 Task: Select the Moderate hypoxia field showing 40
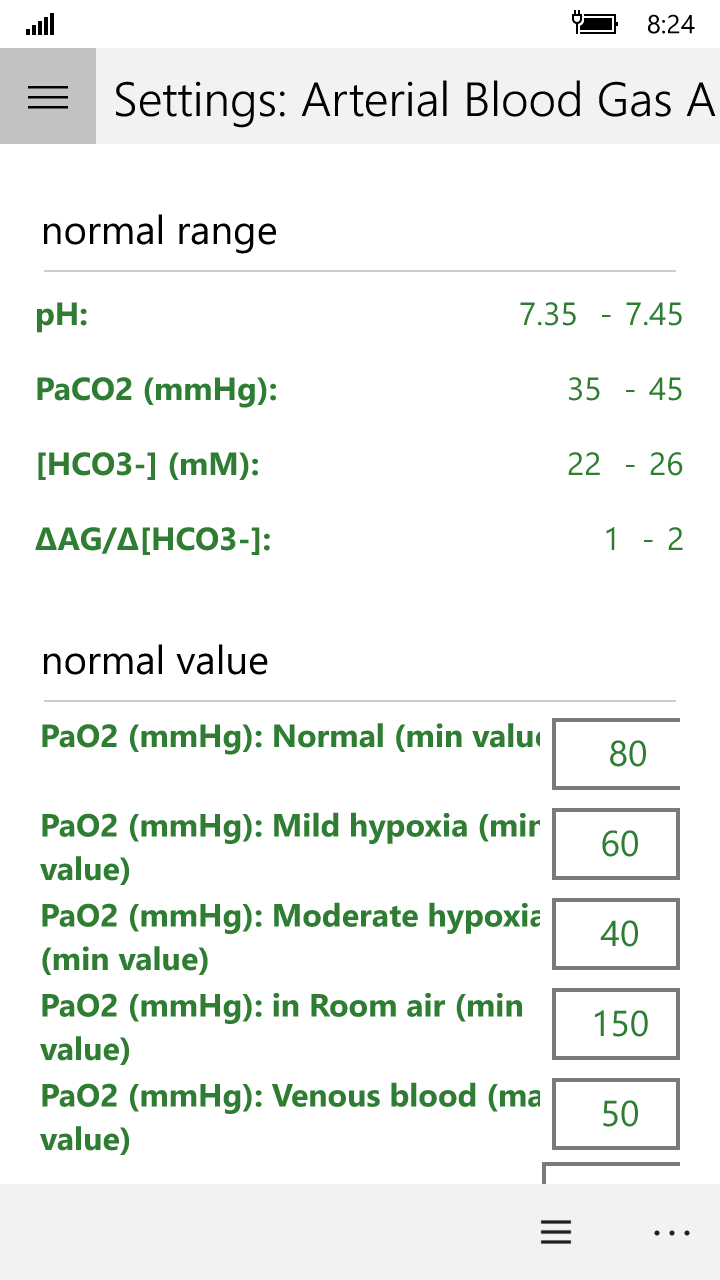[x=615, y=934]
